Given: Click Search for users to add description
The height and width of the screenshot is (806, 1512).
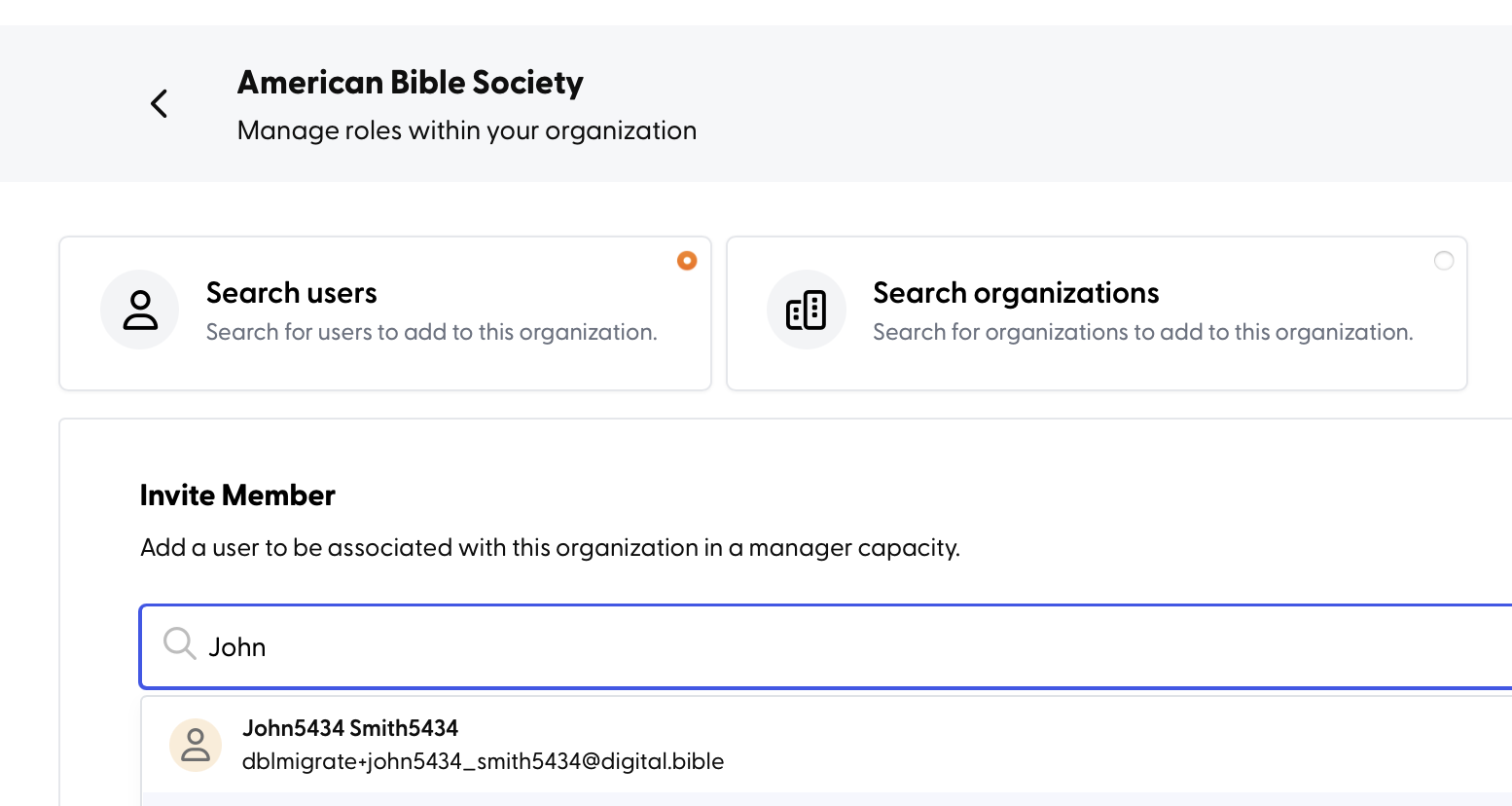Looking at the screenshot, I should (x=432, y=332).
